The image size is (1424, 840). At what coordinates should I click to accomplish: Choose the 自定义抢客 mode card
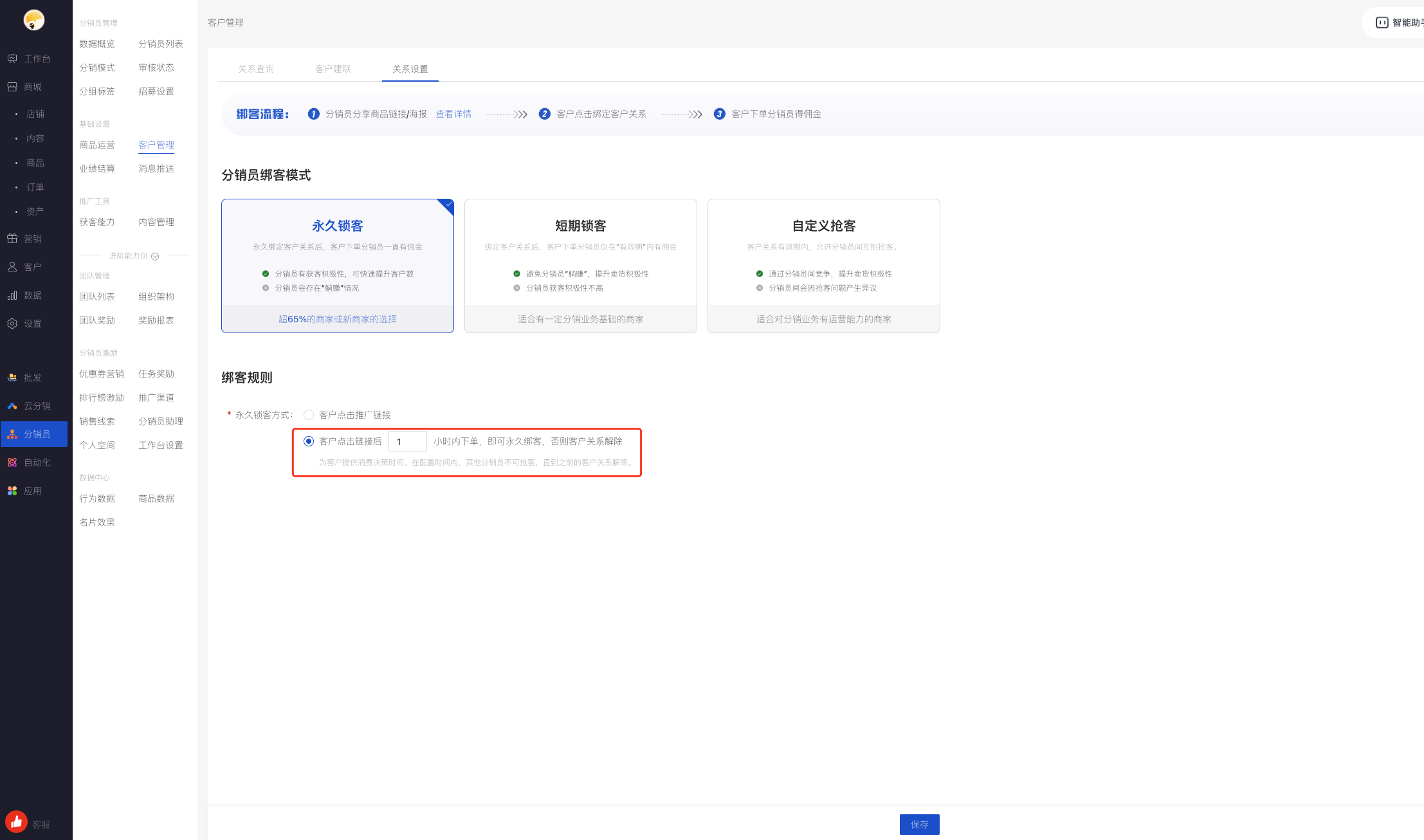click(x=824, y=266)
